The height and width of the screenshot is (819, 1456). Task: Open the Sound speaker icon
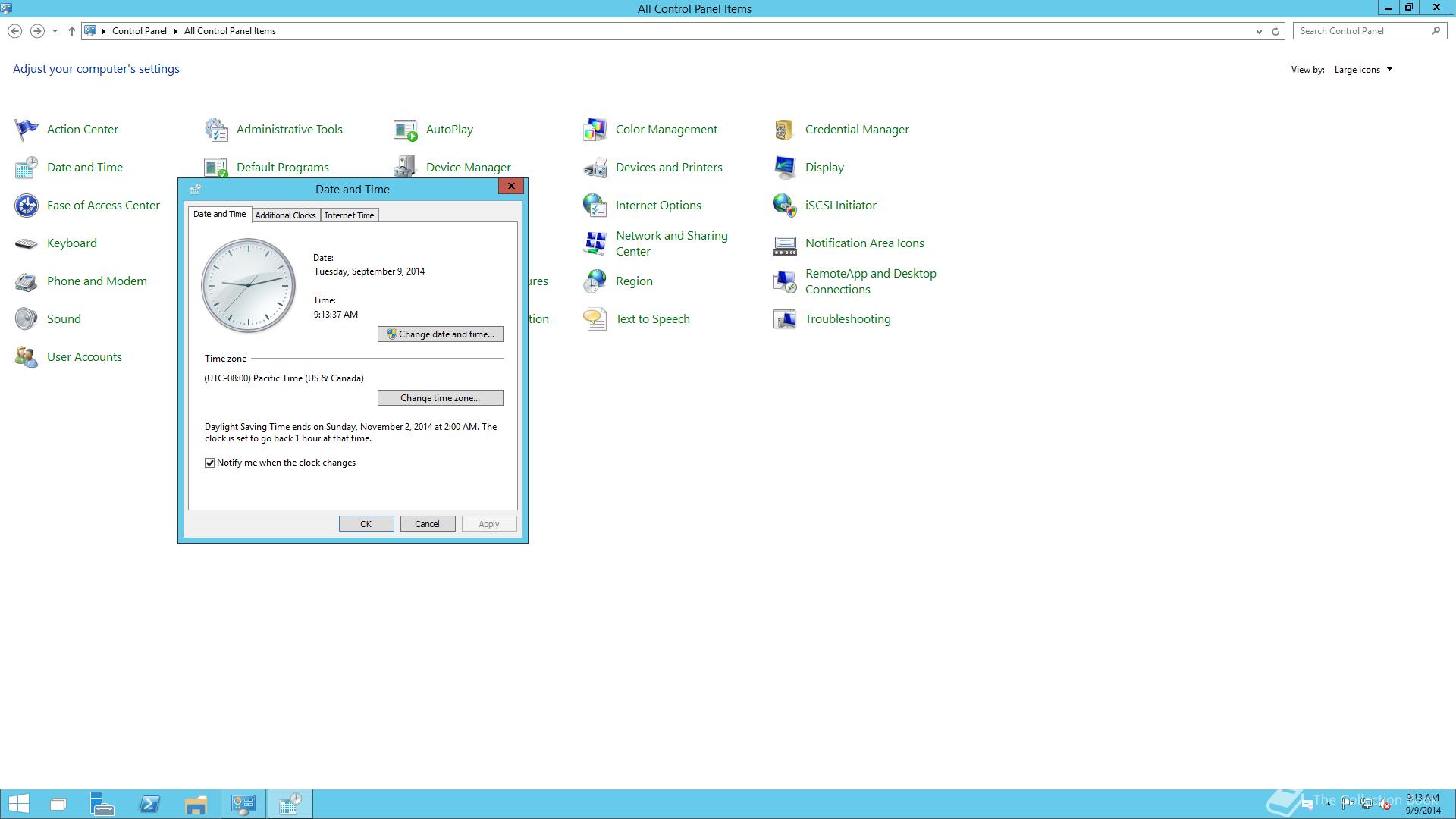(x=27, y=319)
